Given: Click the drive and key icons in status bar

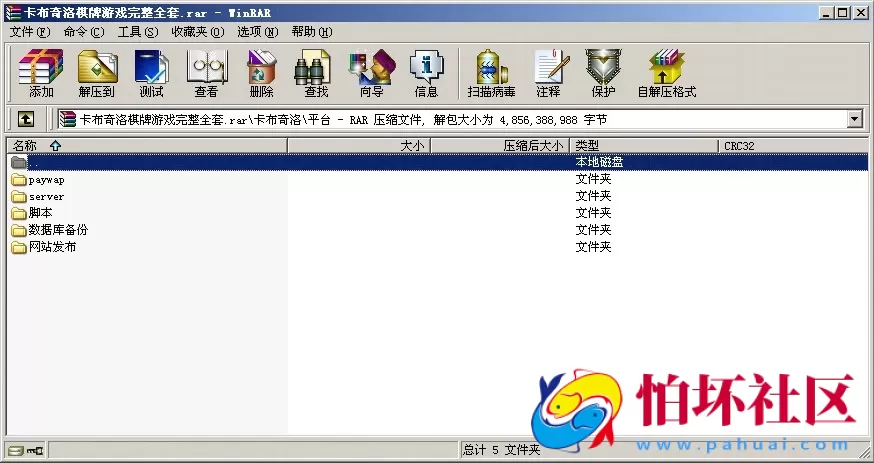Looking at the screenshot, I should point(26,450).
